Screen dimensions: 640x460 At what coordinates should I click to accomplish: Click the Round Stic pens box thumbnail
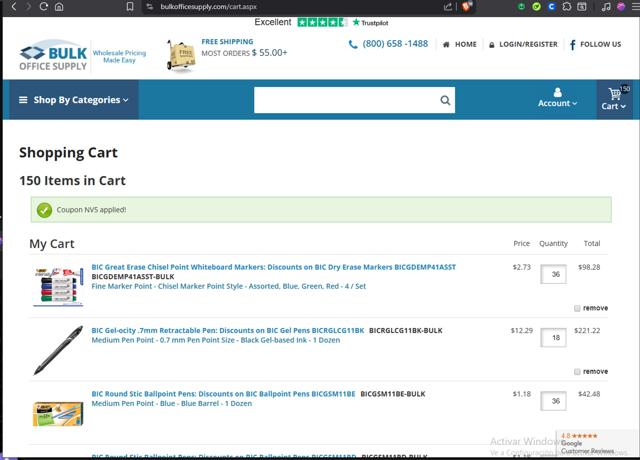[x=58, y=413]
